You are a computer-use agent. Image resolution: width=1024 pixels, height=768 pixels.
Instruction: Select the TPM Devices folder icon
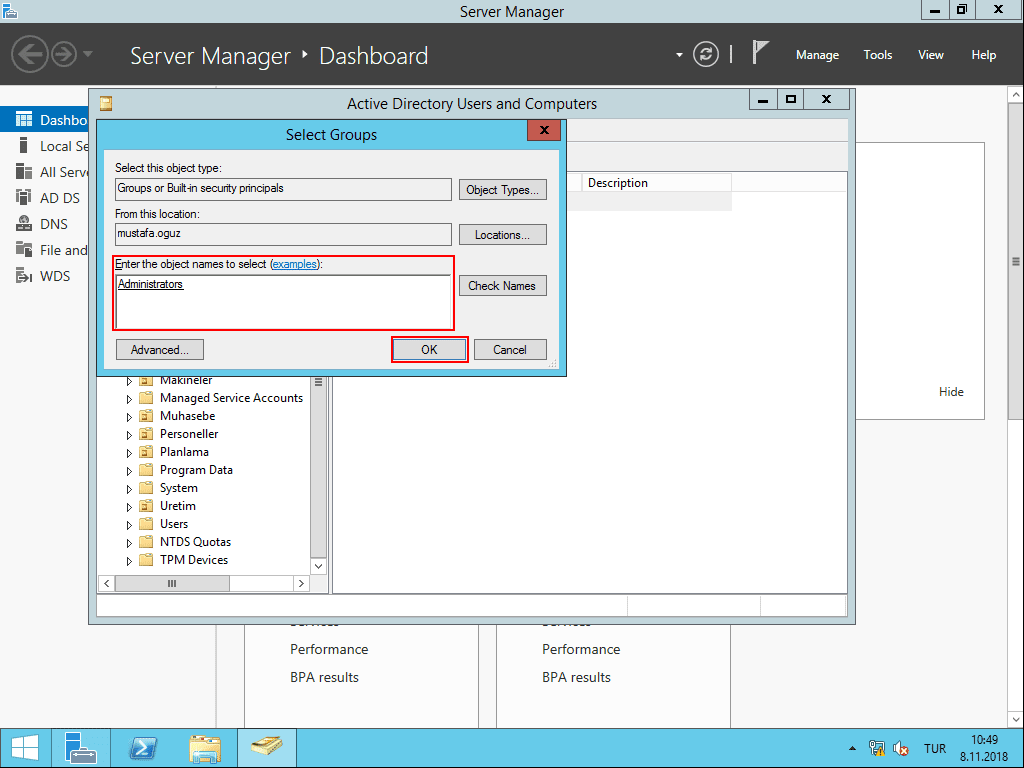[146, 560]
